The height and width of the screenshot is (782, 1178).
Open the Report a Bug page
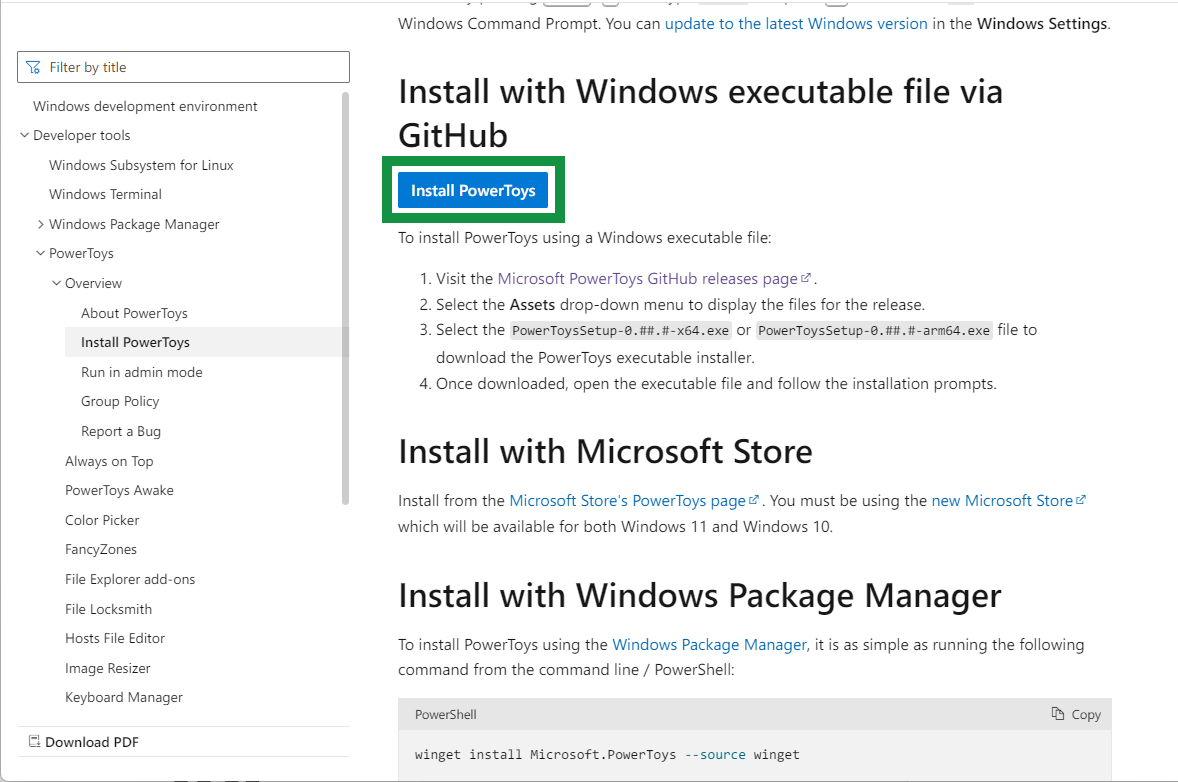click(121, 431)
